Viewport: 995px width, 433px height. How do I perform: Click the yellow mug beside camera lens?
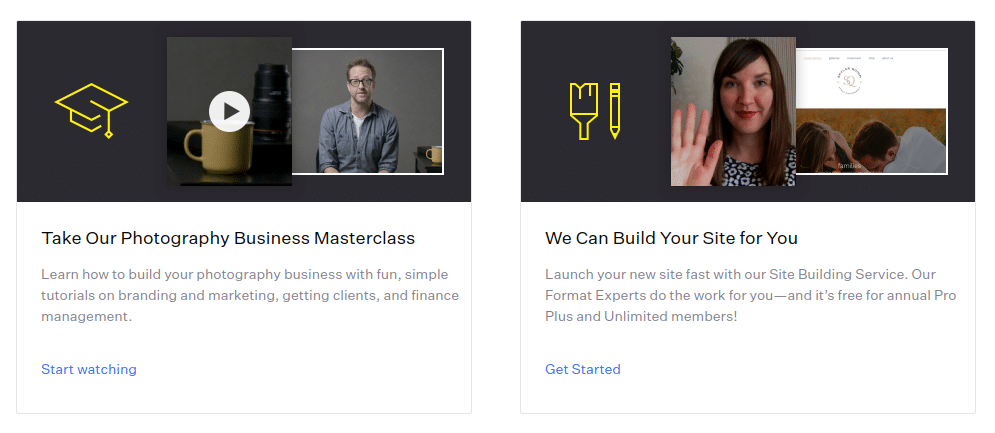pyautogui.click(x=210, y=149)
